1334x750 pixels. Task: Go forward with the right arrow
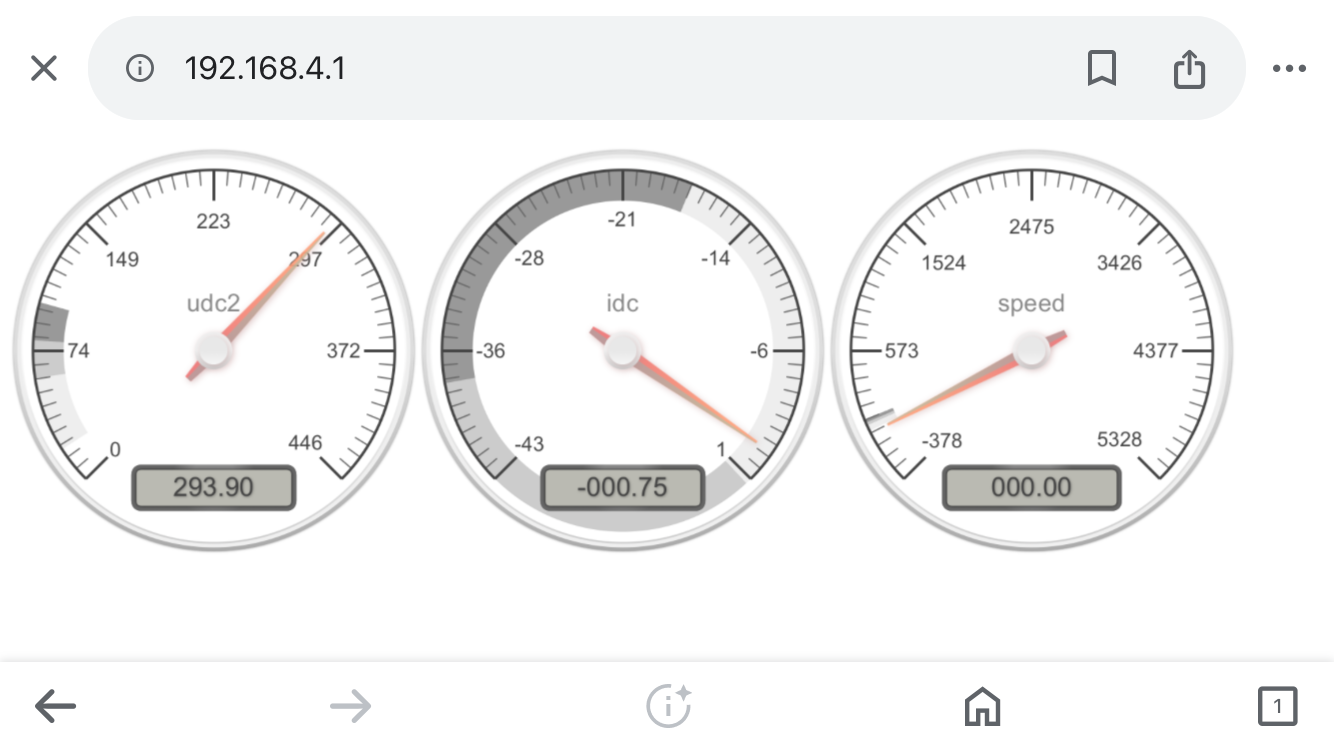[x=350, y=706]
